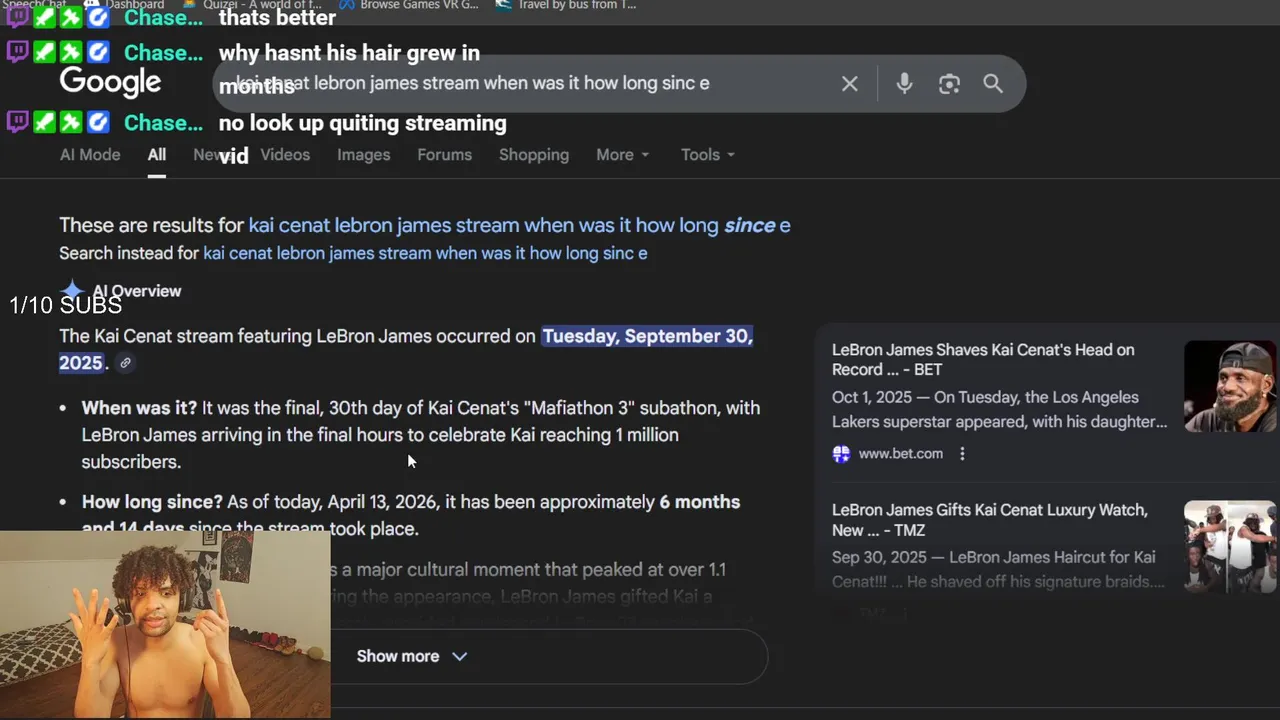1280x720 pixels.
Task: Open the Dashboard browser tab
Action: (x=125, y=5)
